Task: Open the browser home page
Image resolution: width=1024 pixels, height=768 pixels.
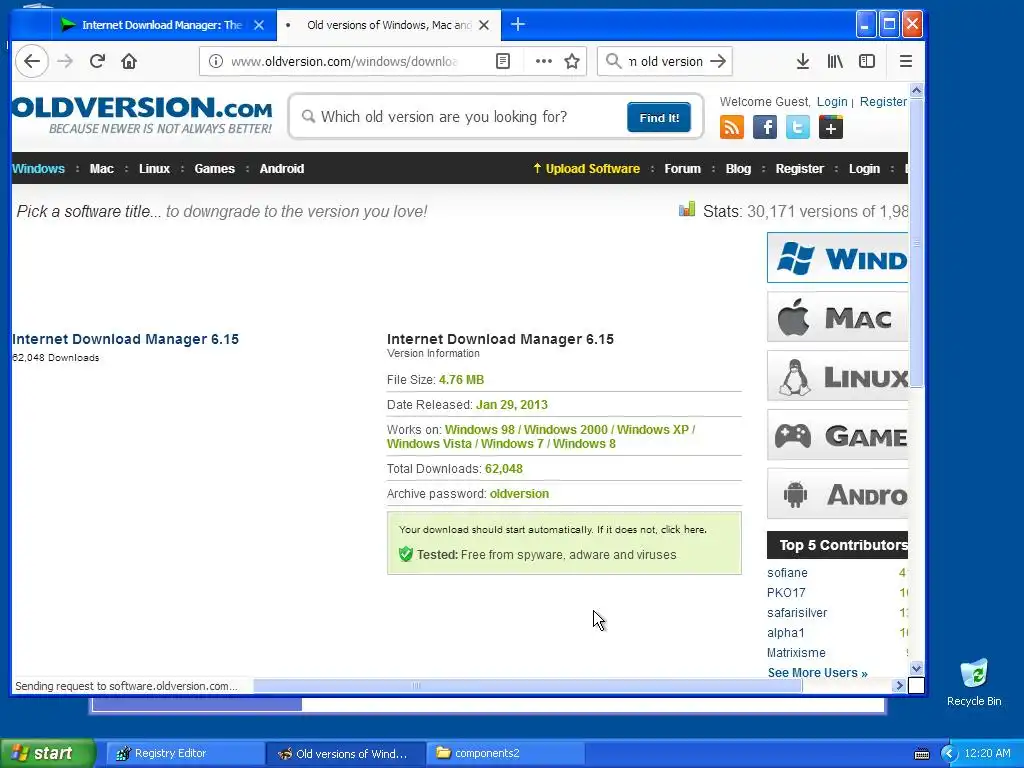Action: tap(129, 61)
